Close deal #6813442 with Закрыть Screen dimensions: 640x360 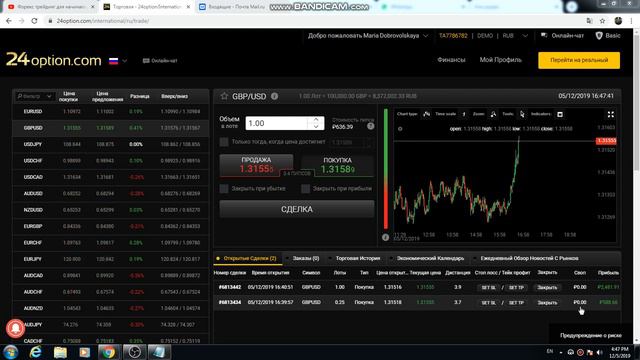pos(547,288)
